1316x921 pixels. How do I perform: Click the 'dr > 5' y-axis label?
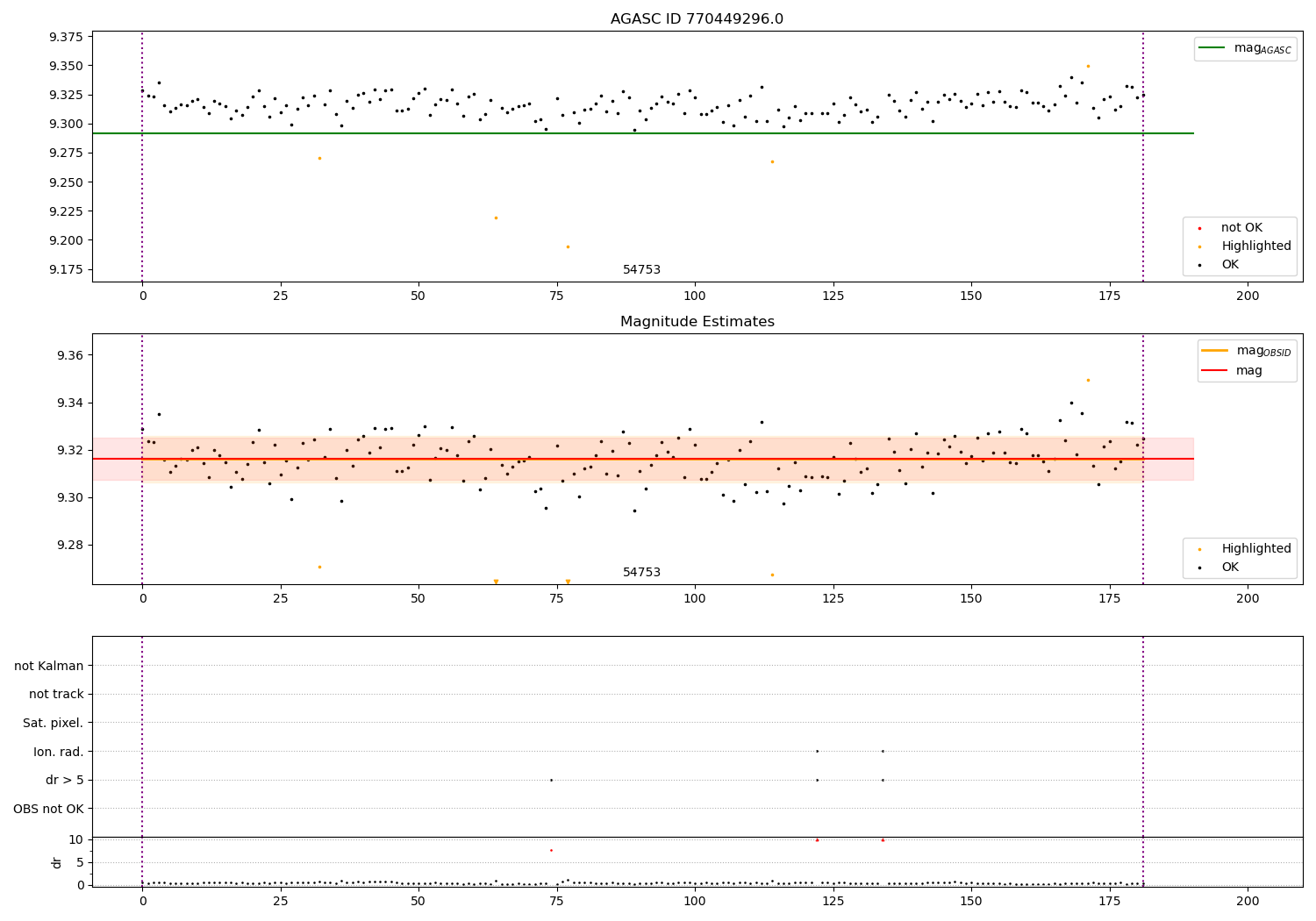coord(65,781)
